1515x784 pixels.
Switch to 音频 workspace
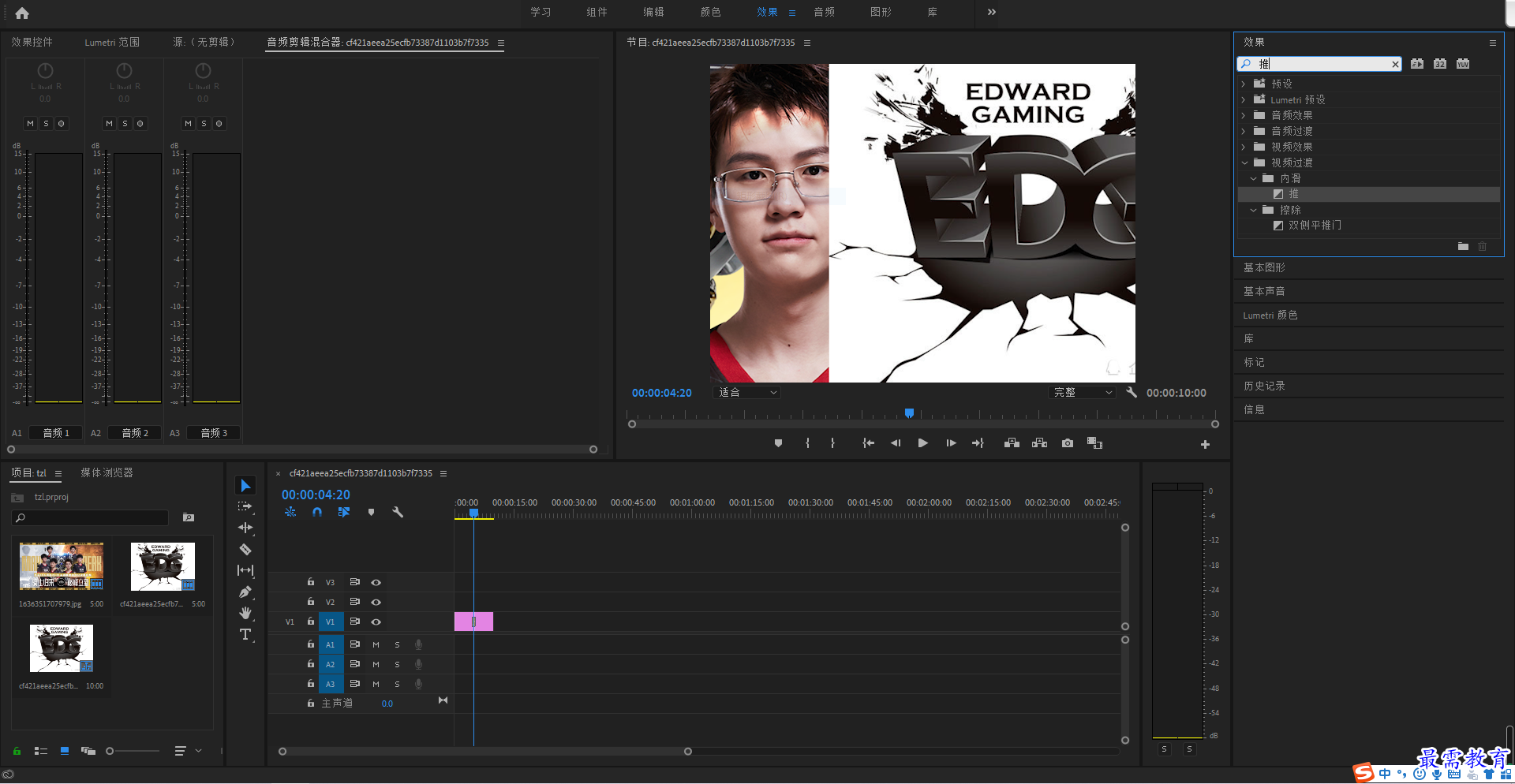coord(825,12)
